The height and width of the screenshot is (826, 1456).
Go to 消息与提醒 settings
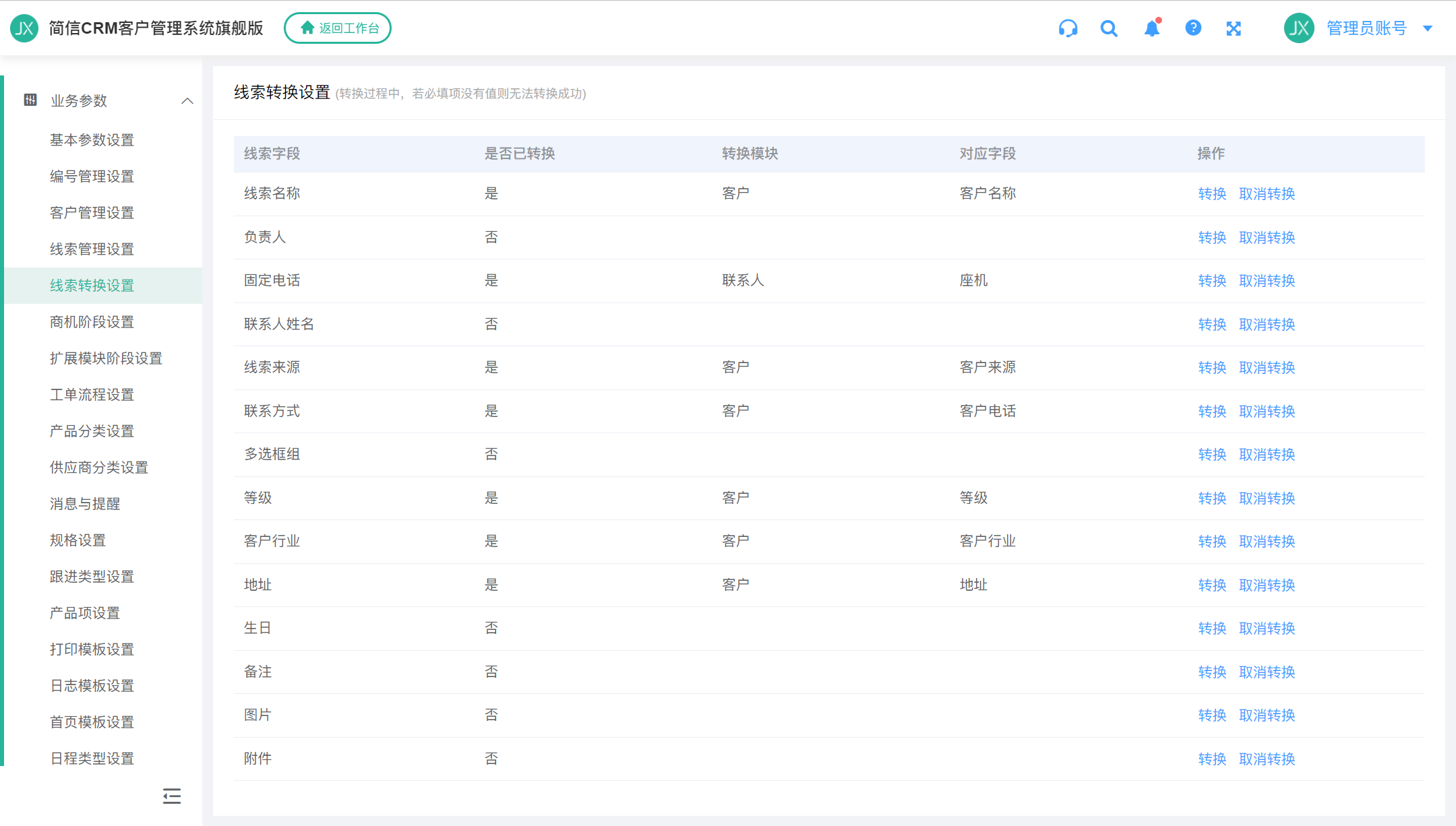coord(85,504)
